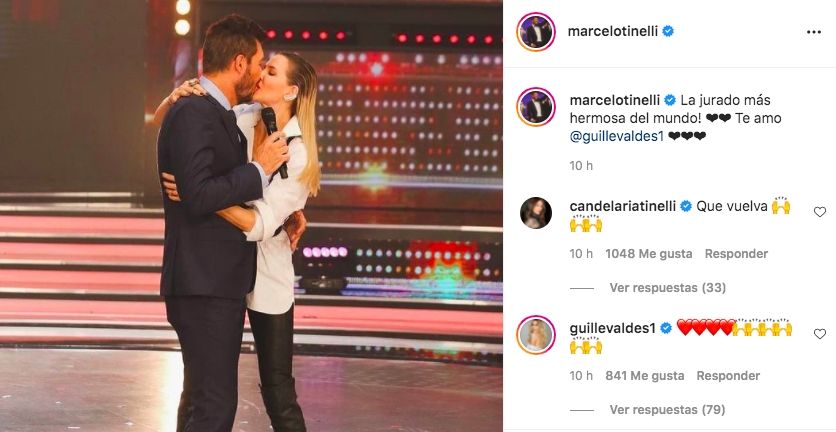Open the candelariatinelli username link
The height and width of the screenshot is (432, 836).
623,206
